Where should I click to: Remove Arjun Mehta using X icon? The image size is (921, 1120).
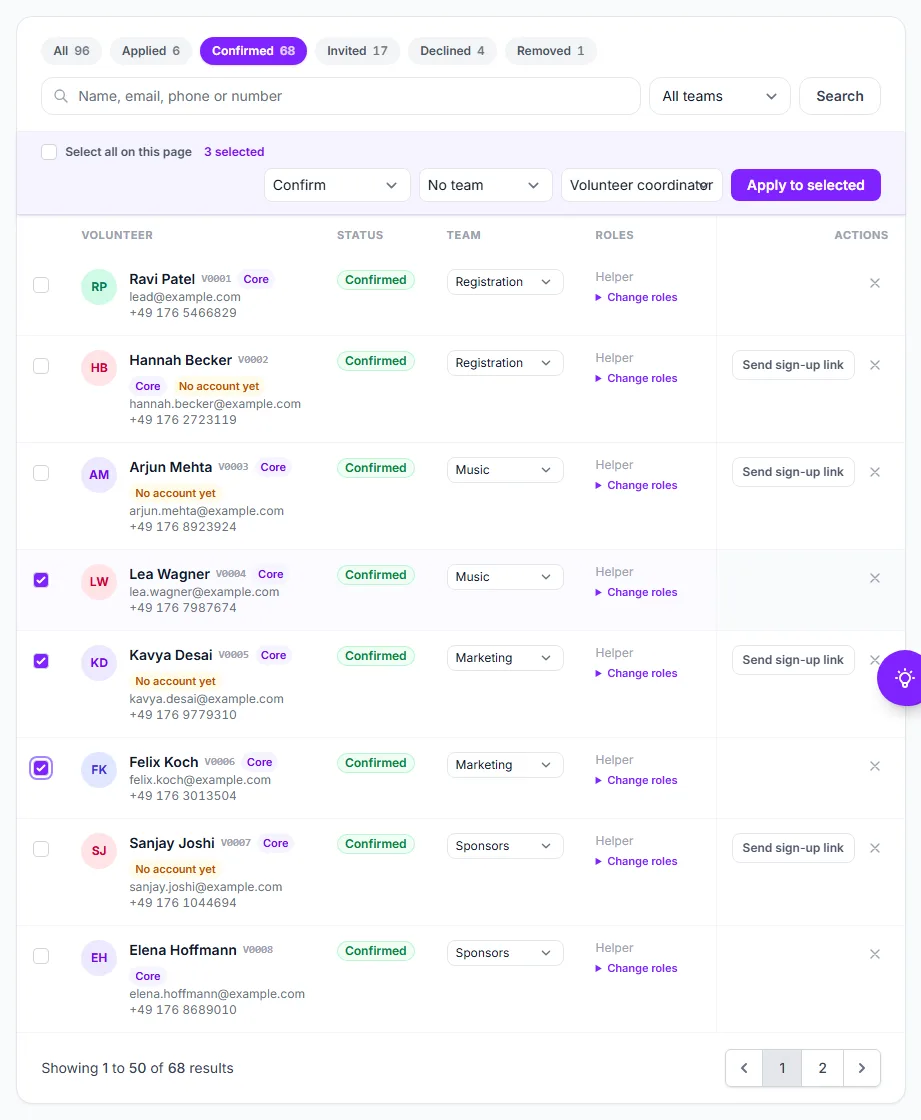coord(875,472)
